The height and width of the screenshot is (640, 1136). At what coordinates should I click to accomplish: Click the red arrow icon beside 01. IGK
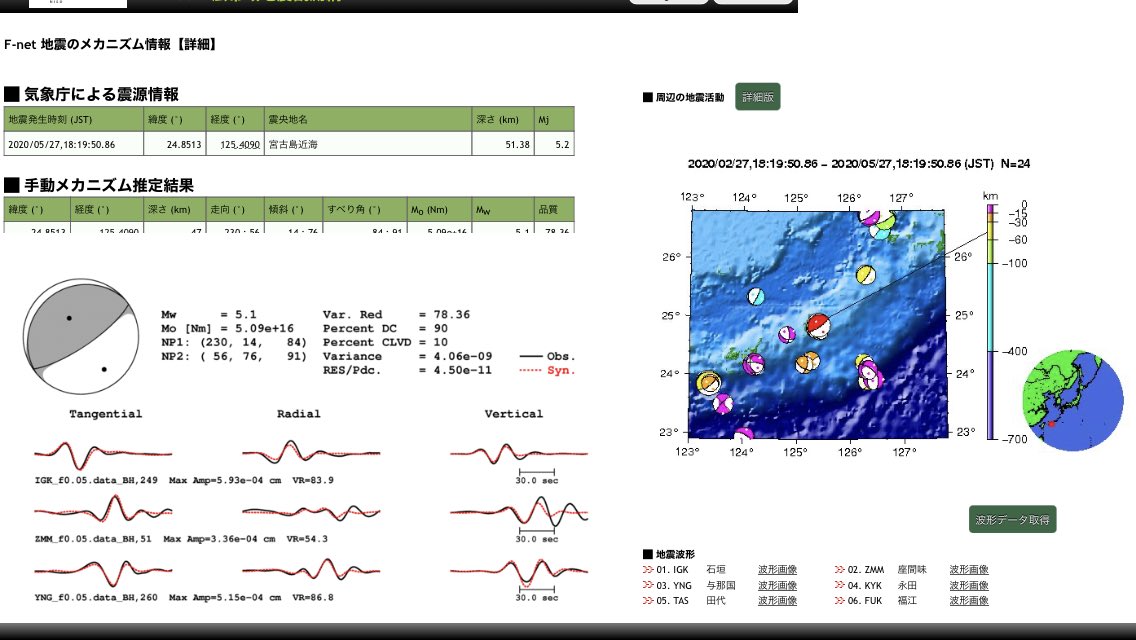648,570
